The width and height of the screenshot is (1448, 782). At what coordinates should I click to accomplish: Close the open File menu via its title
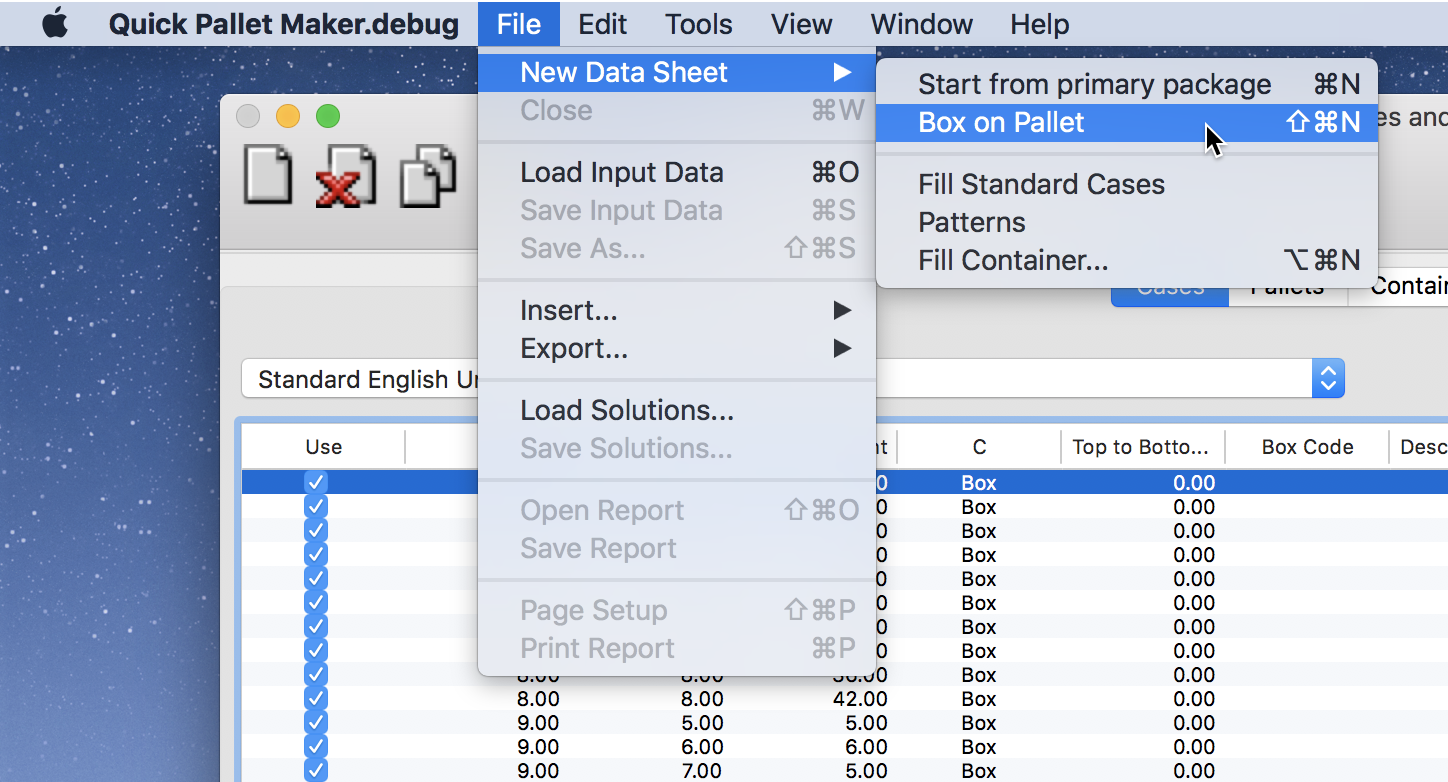point(519,24)
